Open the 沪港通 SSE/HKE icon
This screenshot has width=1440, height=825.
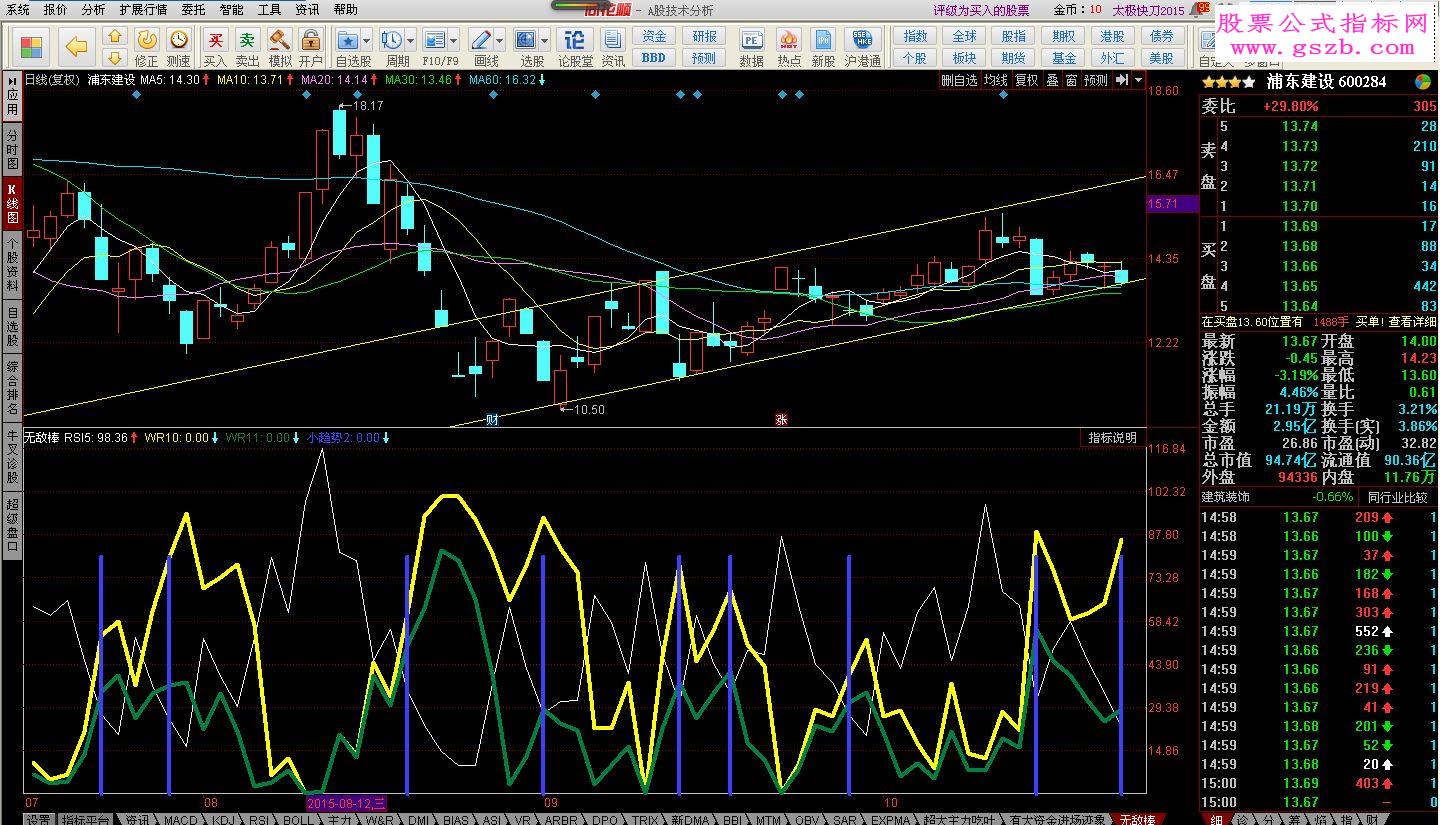tap(861, 41)
